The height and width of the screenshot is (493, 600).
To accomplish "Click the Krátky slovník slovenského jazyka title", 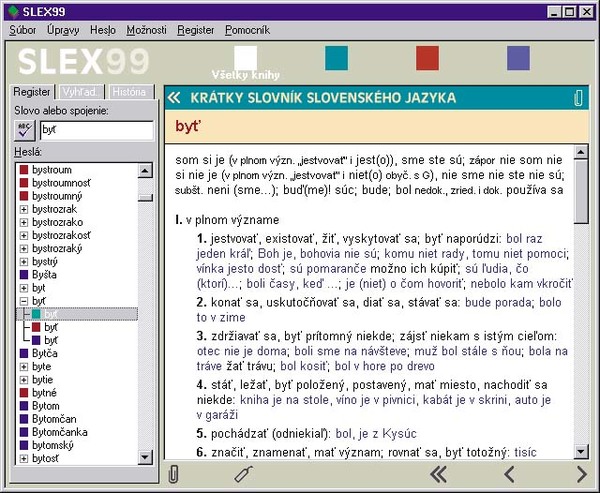I will coord(323,98).
